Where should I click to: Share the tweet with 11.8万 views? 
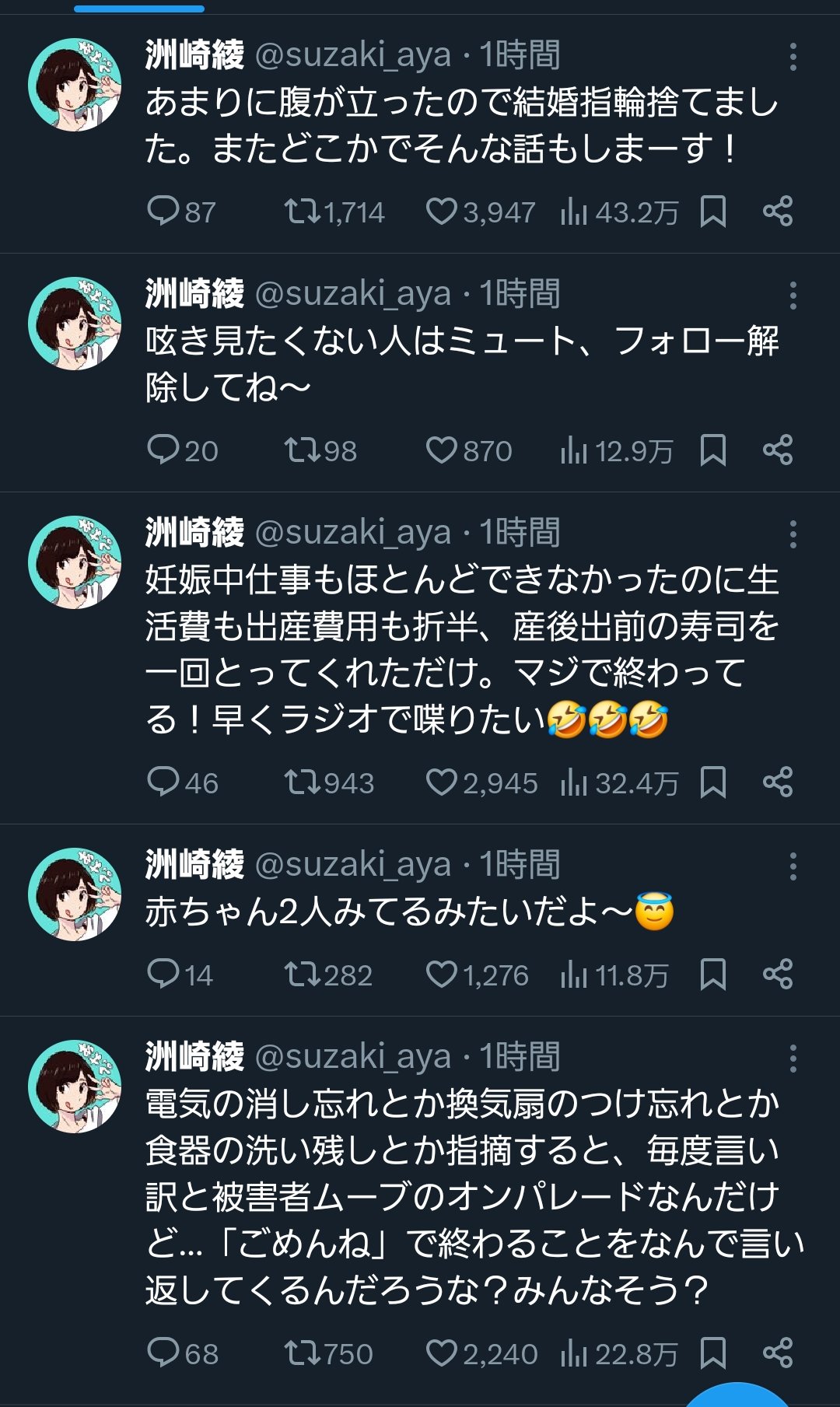(x=777, y=975)
